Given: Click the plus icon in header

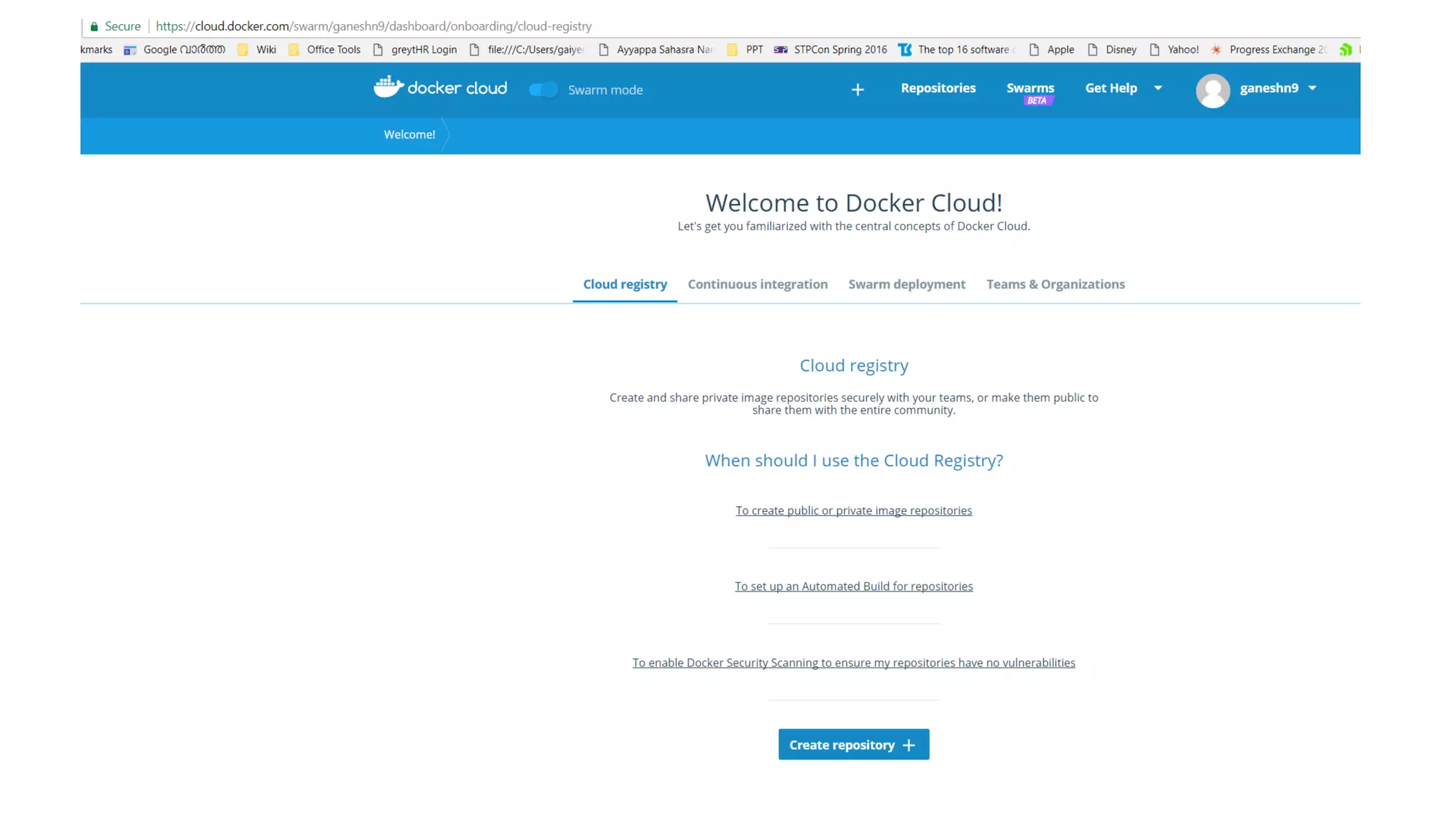Looking at the screenshot, I should [x=857, y=90].
